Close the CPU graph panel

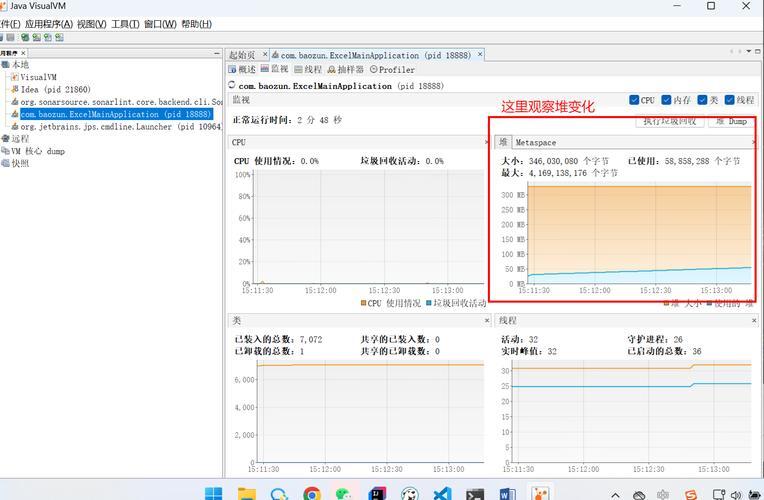(x=486, y=142)
